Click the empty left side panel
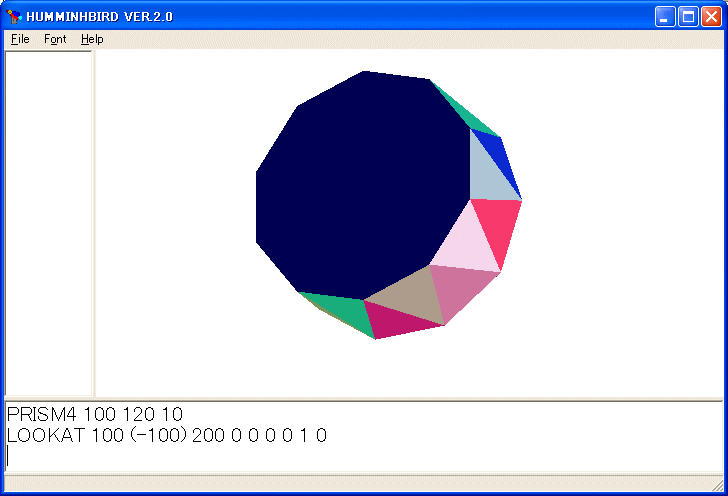The image size is (728, 496). (x=48, y=223)
